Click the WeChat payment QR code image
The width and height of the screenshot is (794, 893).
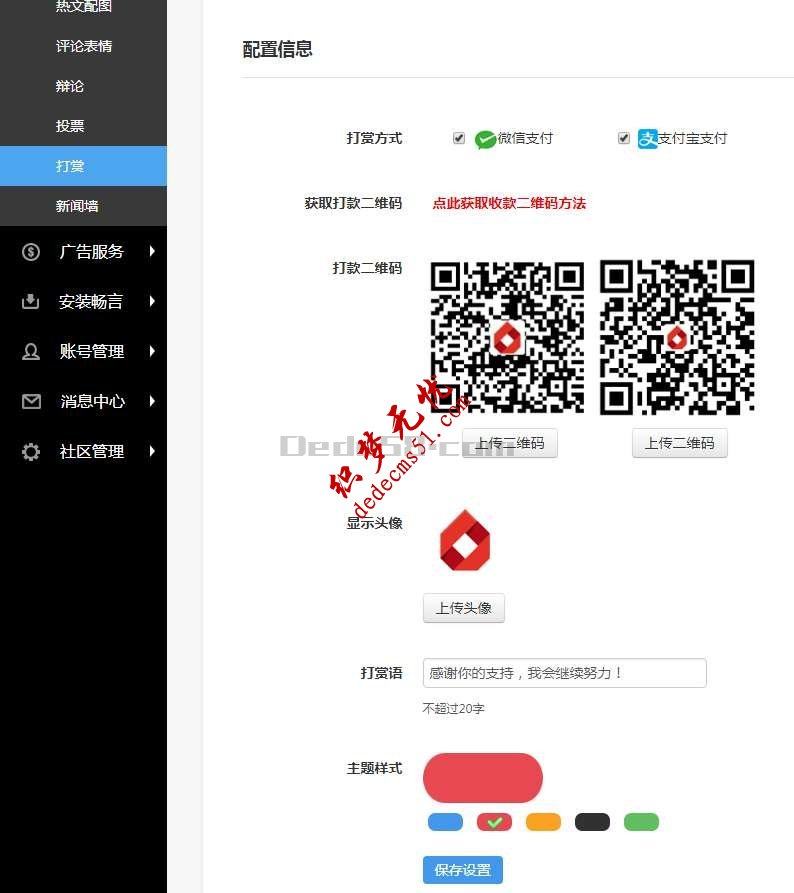pyautogui.click(x=507, y=337)
